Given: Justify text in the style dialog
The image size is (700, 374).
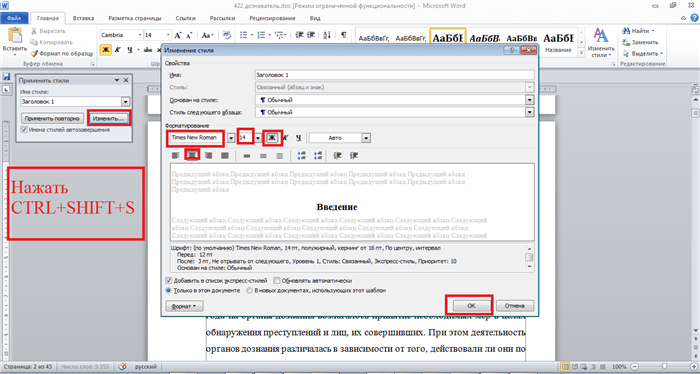Looking at the screenshot, I should [225, 155].
